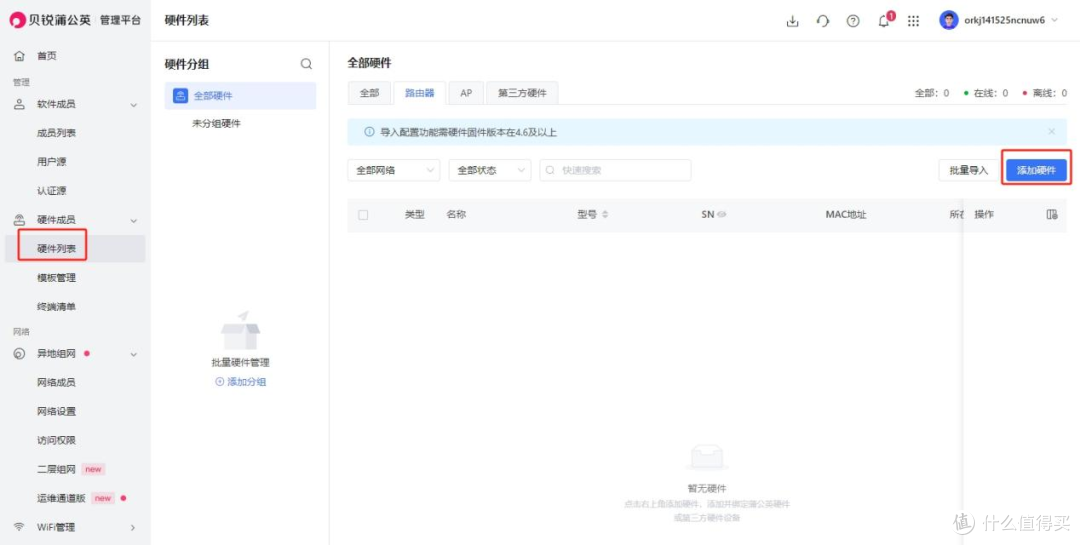The height and width of the screenshot is (545, 1080).
Task: Go to 首页 in sidebar
Action: tap(47, 56)
